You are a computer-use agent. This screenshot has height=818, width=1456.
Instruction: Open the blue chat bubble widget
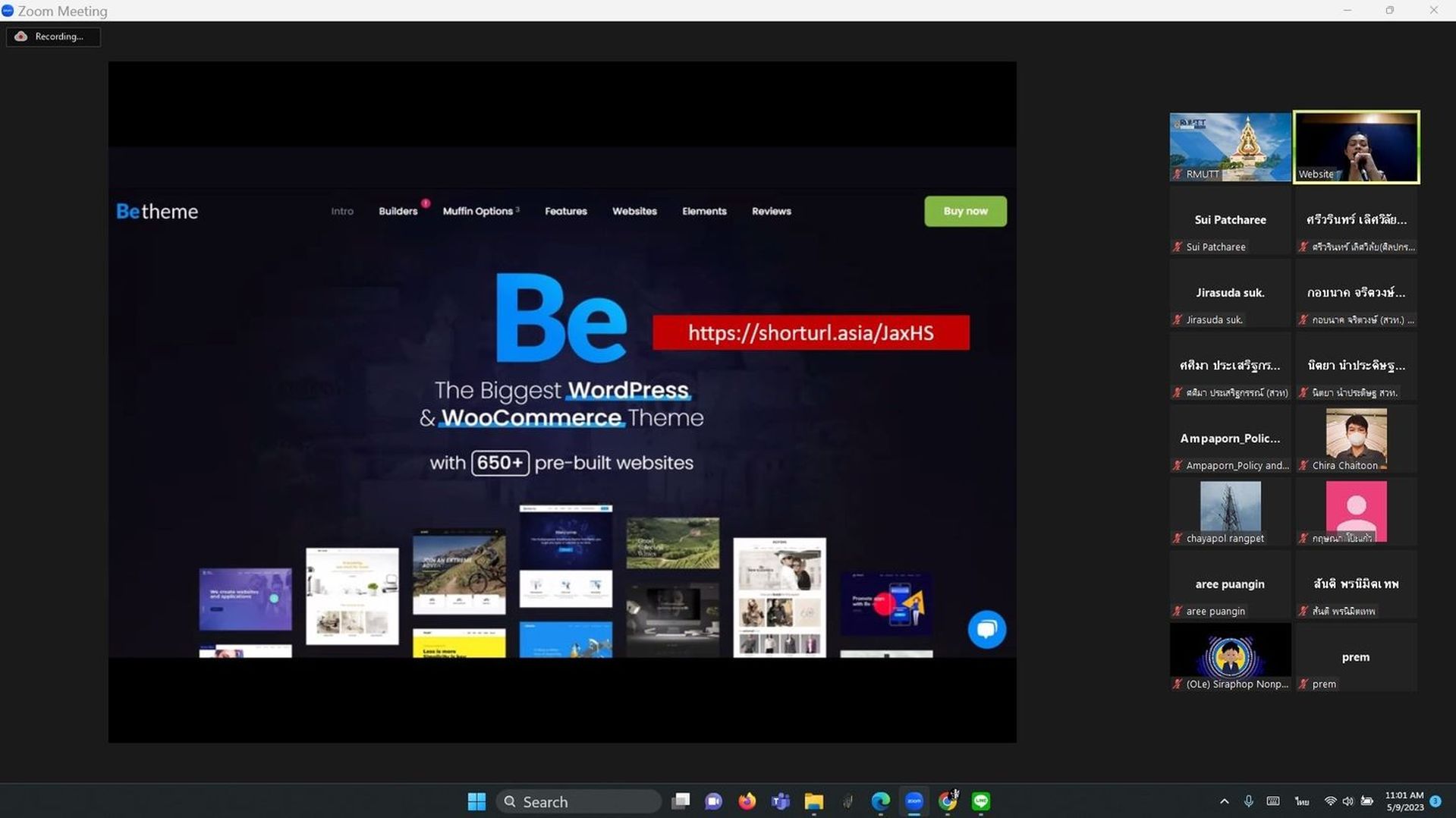986,629
